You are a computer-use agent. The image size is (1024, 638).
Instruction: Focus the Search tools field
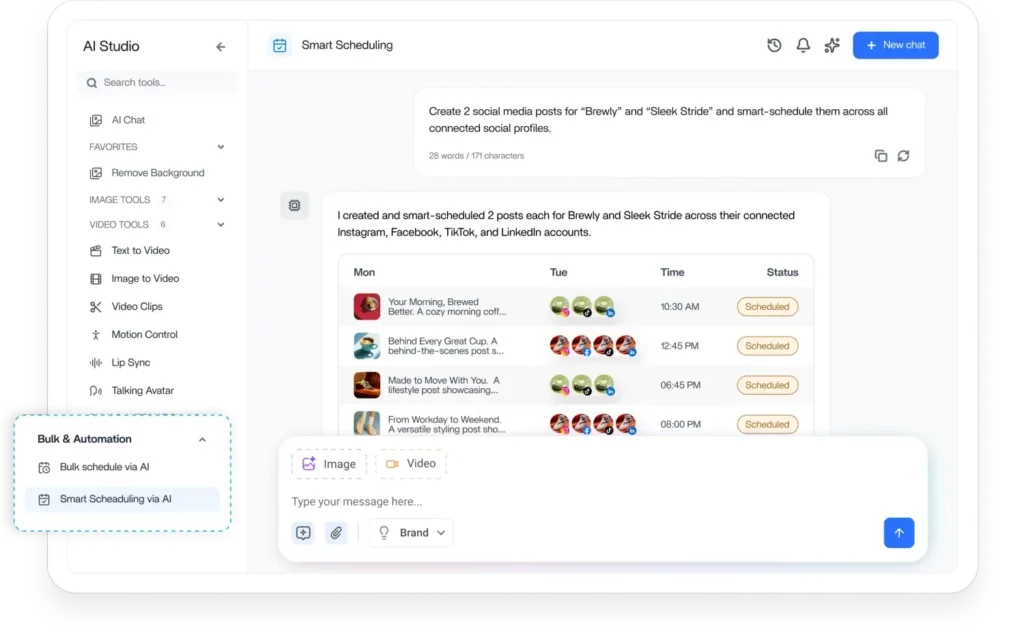(x=157, y=83)
